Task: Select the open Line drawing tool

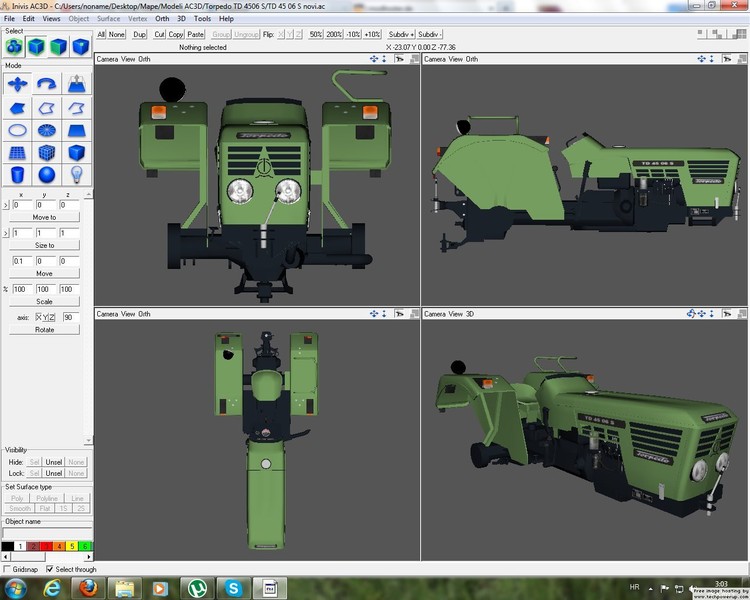Action: click(x=76, y=108)
